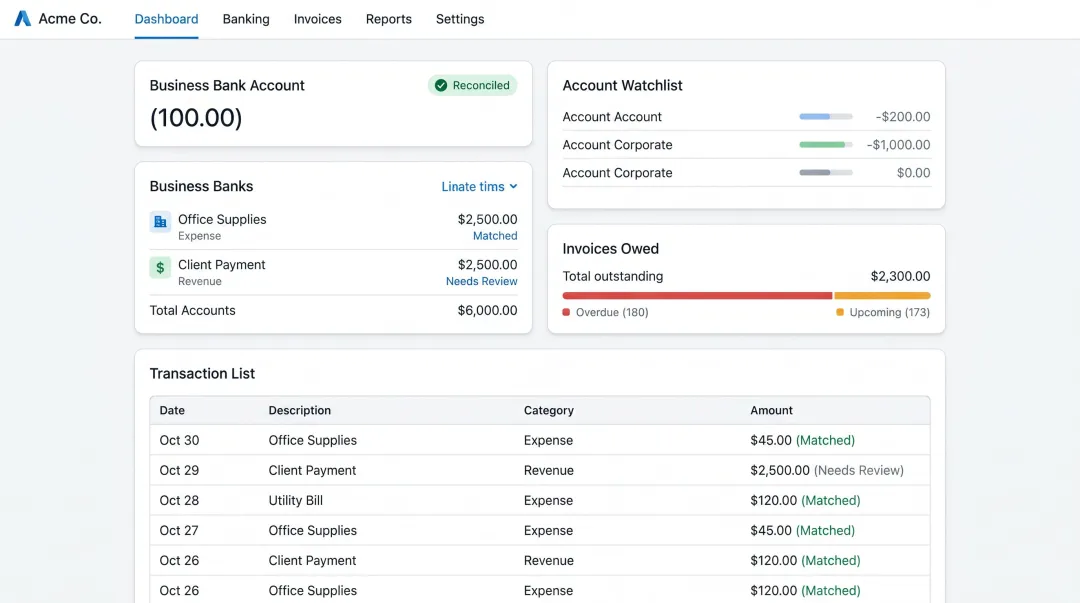This screenshot has height=603, width=1080.
Task: Click $2,500.00 (Needs Review) amount in table
Action: [827, 470]
